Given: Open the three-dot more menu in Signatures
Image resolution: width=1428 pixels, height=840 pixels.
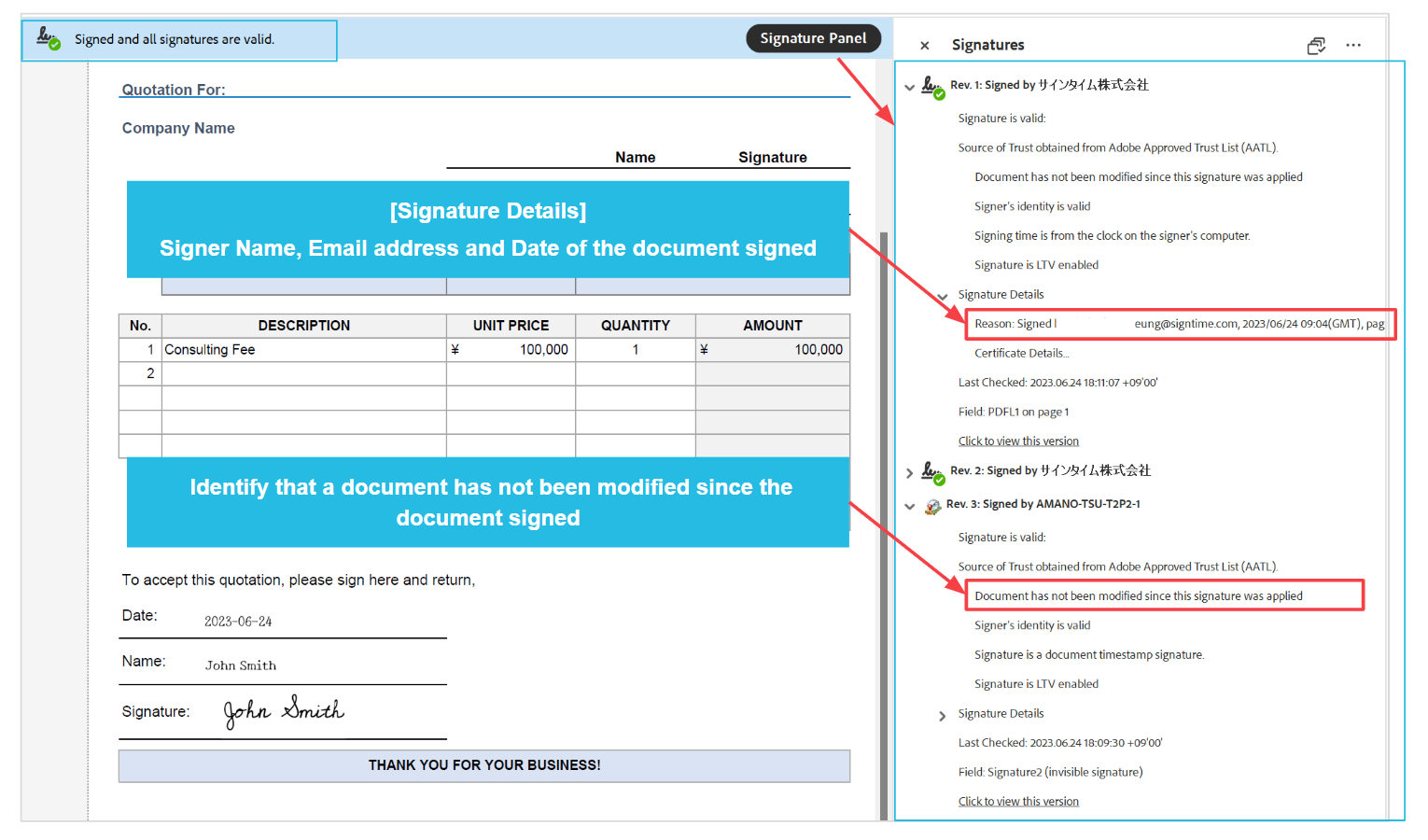Looking at the screenshot, I should coord(1353,45).
